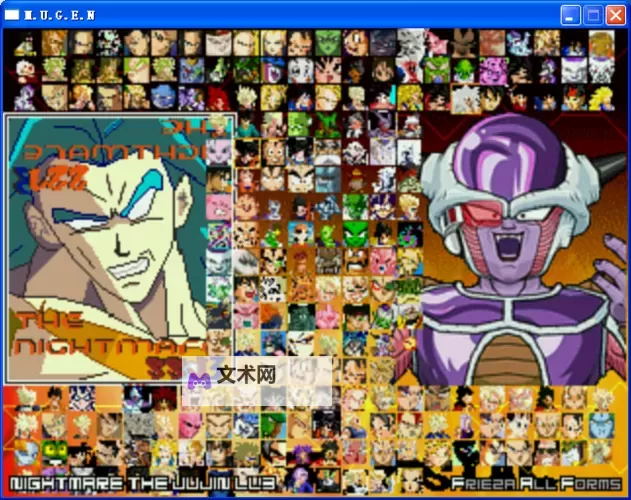Viewport: 631px width, 500px height.
Task: Pick the last character icon in the top row
Action: 600,43
